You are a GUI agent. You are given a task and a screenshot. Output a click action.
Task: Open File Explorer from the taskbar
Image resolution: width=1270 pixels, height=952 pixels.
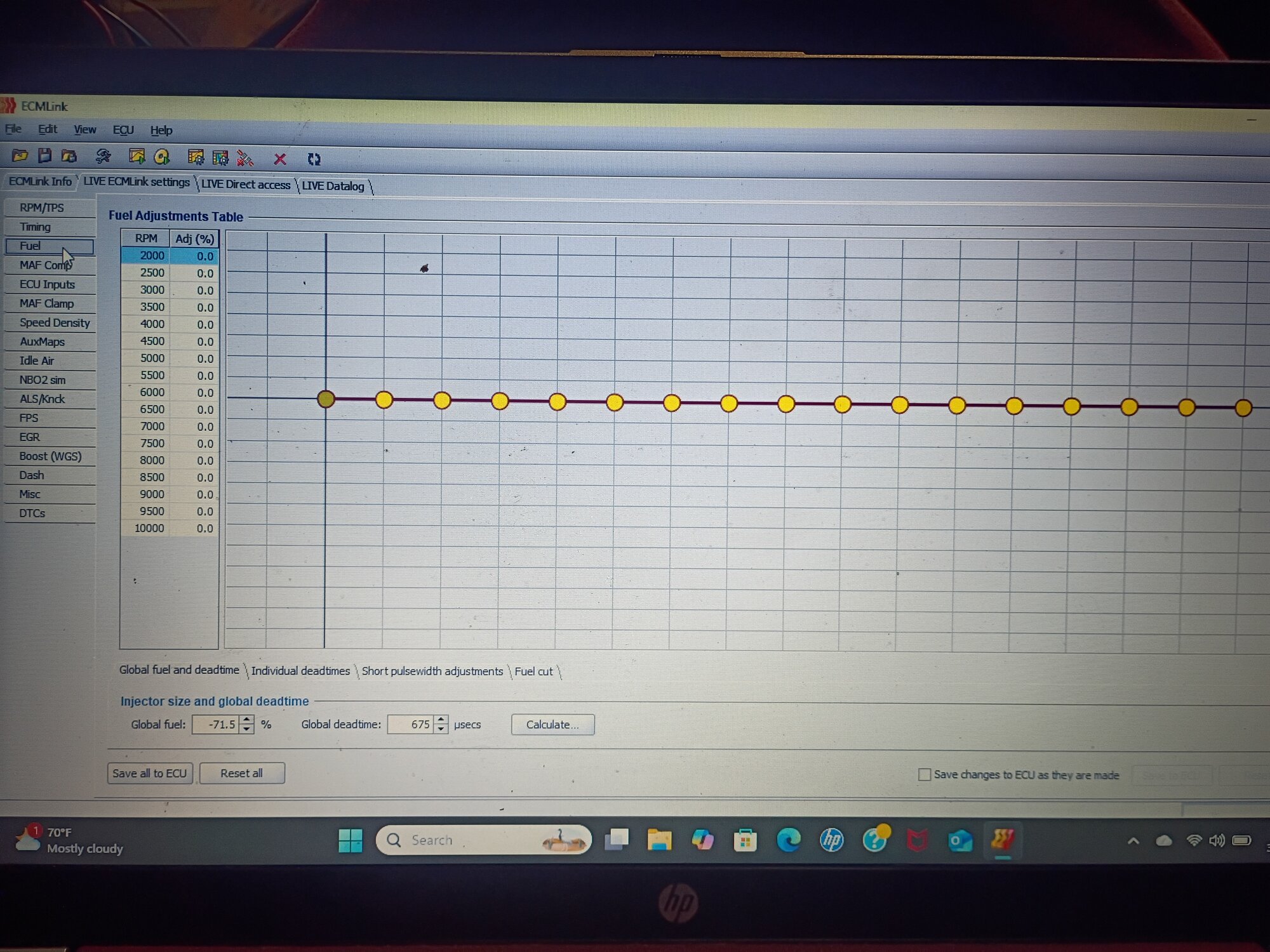point(659,840)
